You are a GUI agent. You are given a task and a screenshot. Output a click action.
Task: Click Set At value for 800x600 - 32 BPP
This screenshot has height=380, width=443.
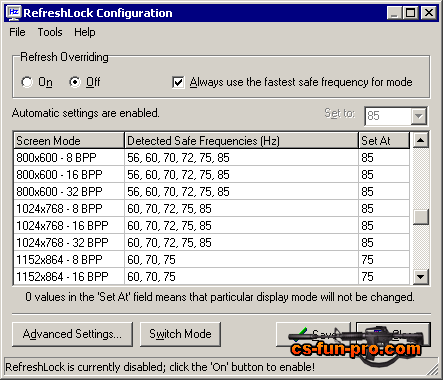[384, 192]
